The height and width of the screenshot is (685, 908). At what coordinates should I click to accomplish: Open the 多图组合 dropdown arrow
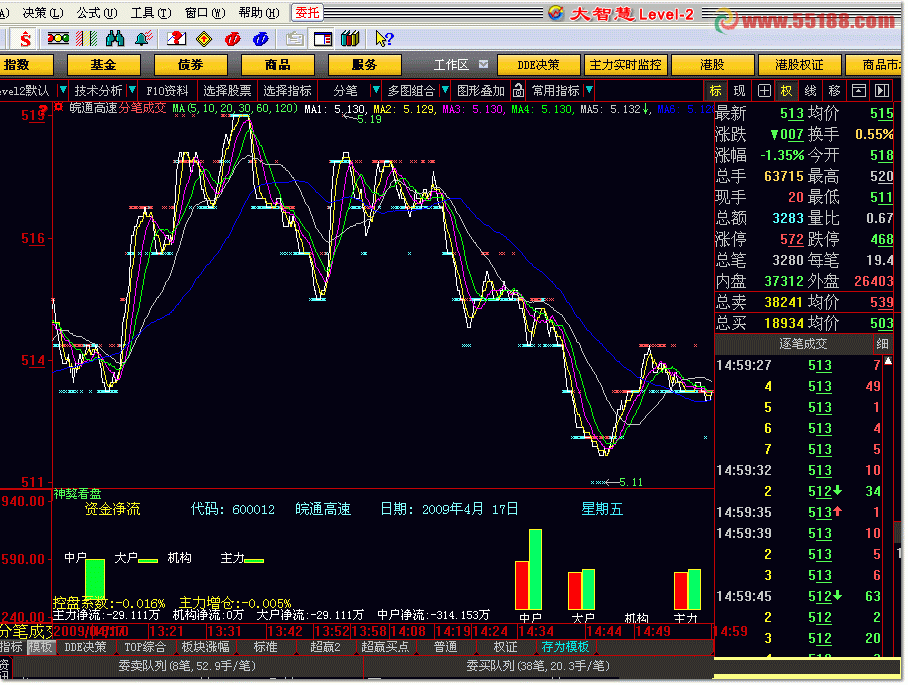[x=445, y=90]
